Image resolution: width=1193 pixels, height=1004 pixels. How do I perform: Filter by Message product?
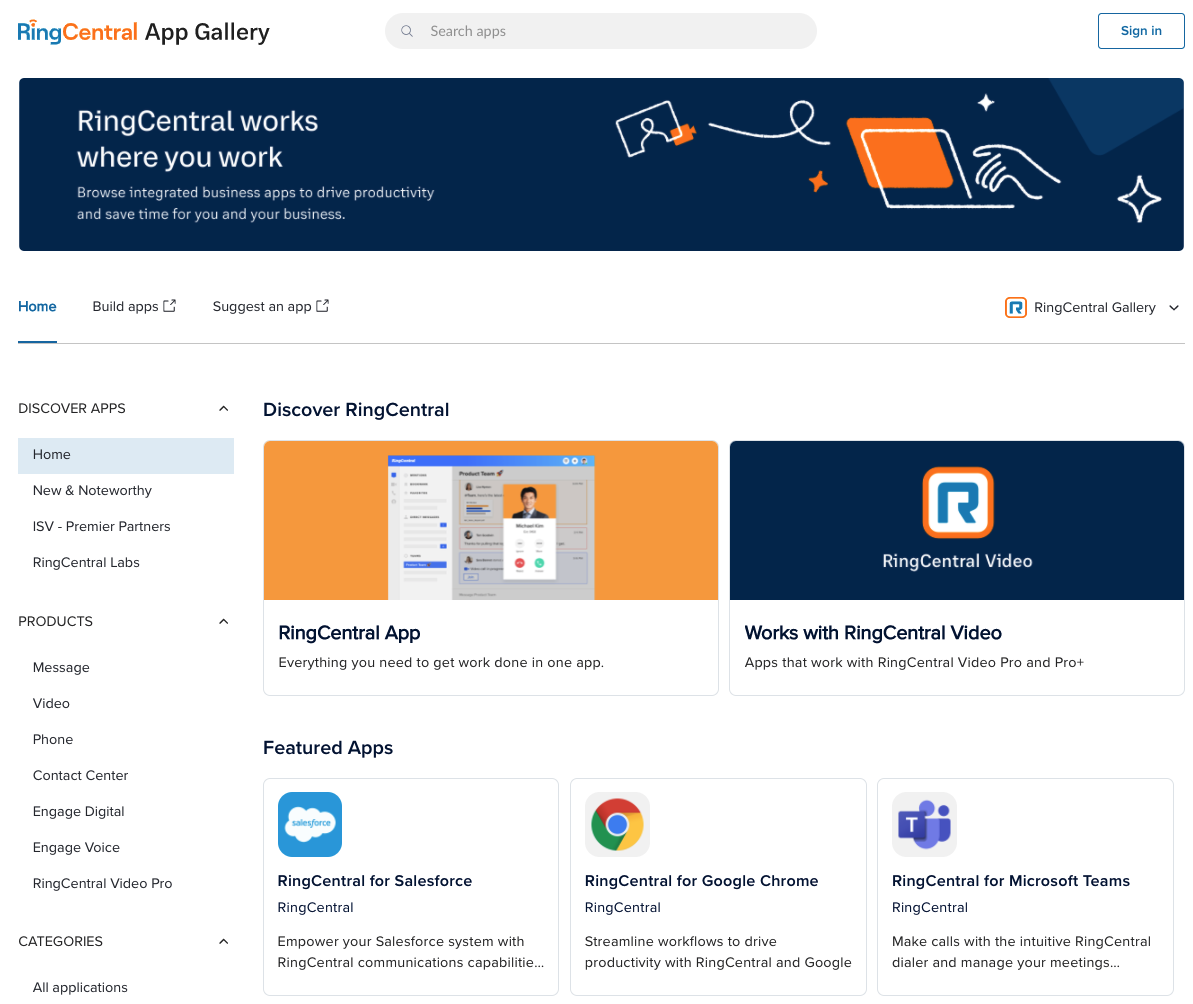click(x=61, y=668)
